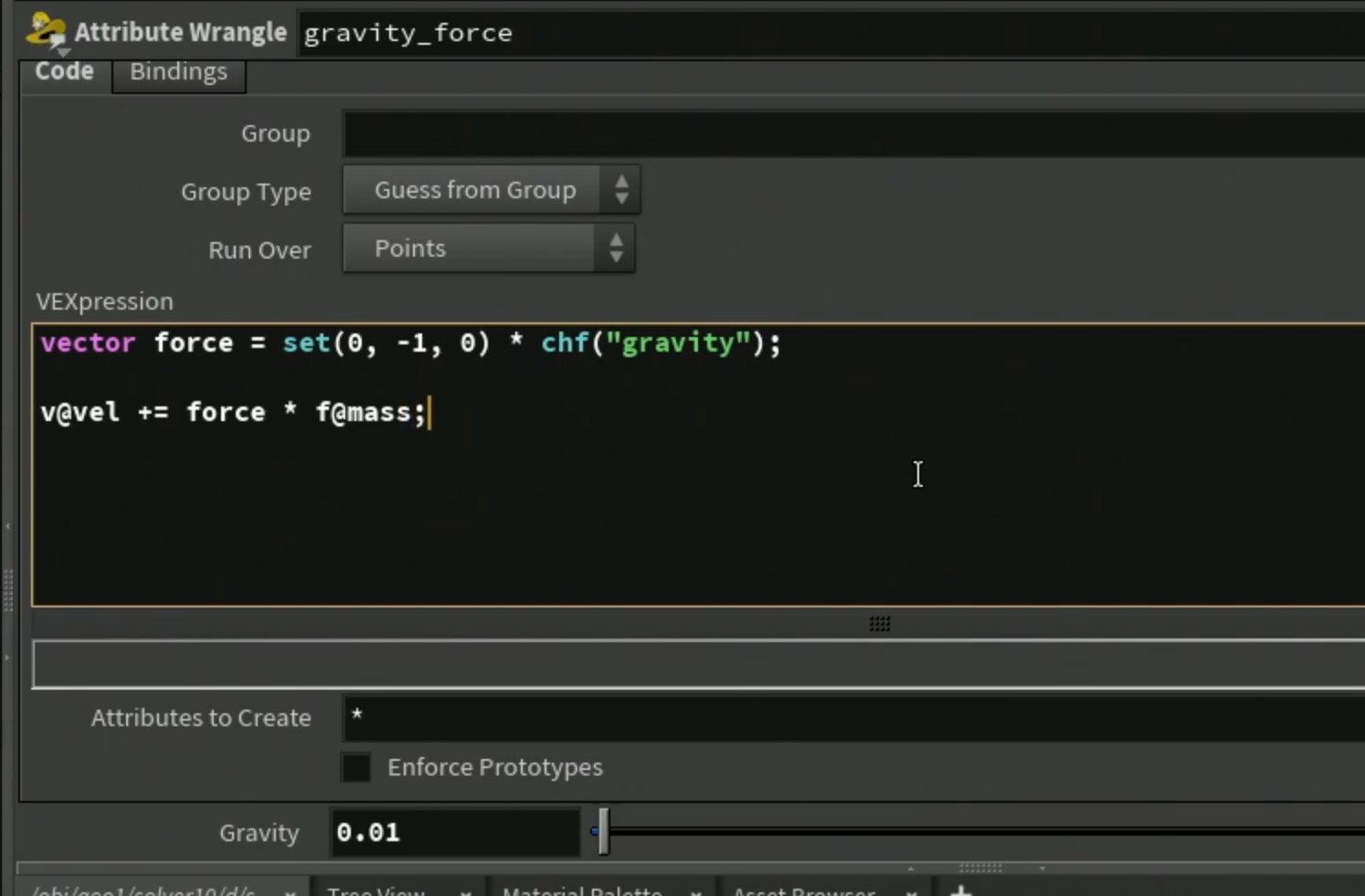This screenshot has height=896, width=1365.
Task: Add a new pane tab with plus icon
Action: pos(960,891)
